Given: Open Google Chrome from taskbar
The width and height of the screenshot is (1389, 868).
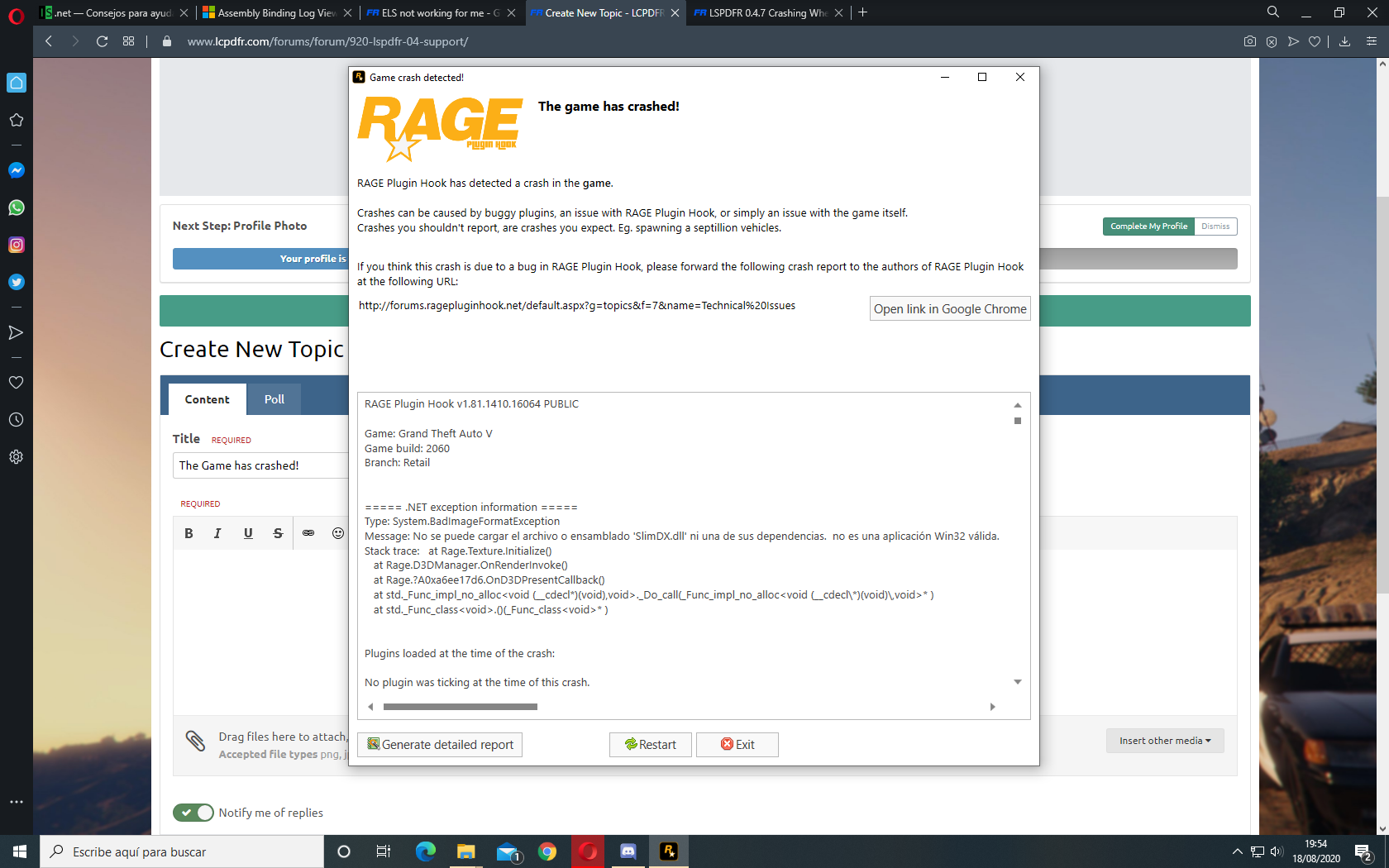Looking at the screenshot, I should tap(547, 851).
